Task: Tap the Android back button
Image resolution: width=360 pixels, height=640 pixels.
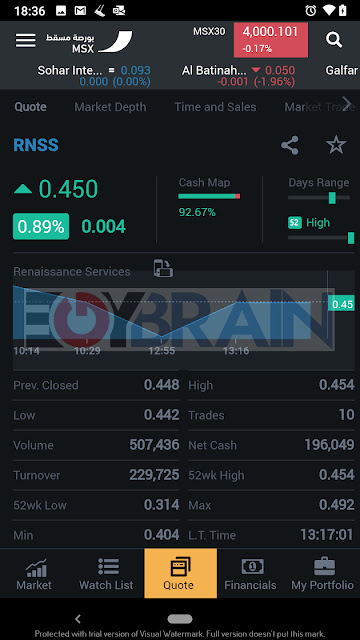Action: click(x=78, y=619)
